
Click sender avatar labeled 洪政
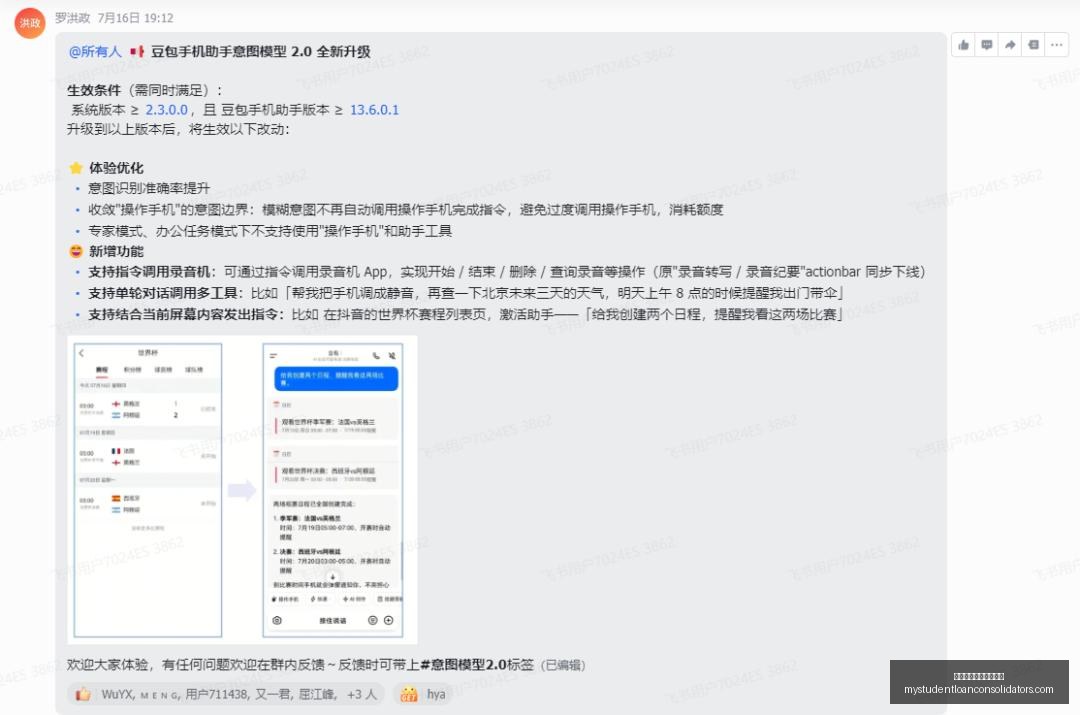30,23
